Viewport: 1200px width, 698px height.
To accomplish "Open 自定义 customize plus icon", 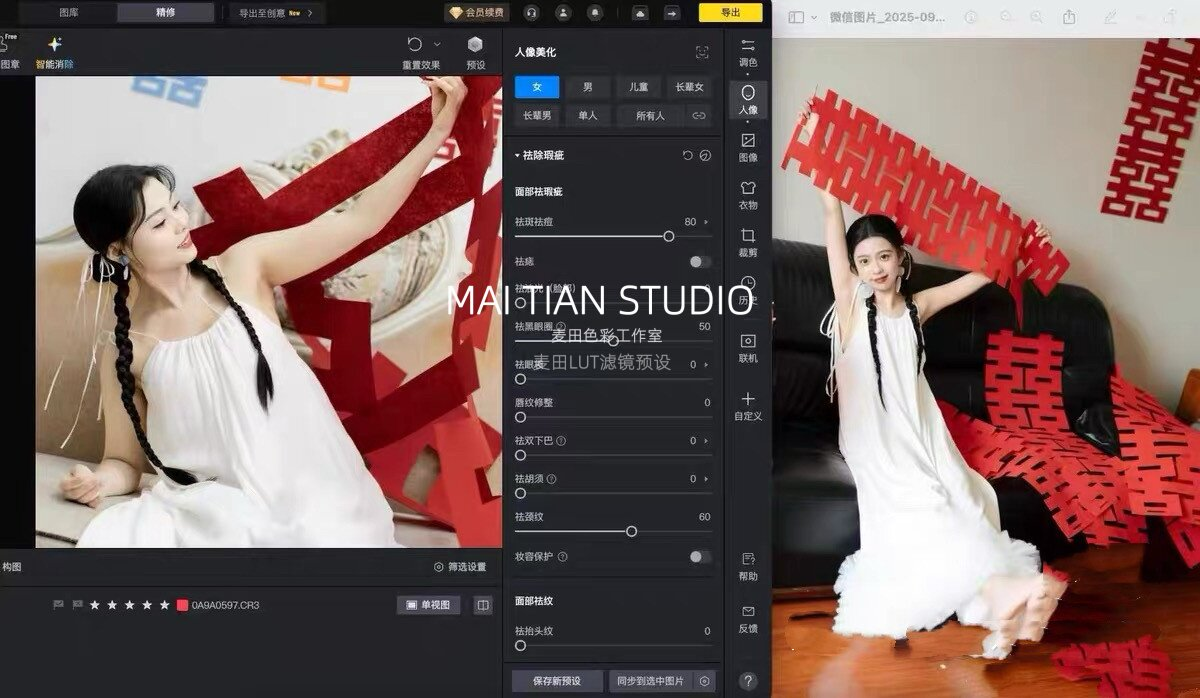I will click(748, 404).
